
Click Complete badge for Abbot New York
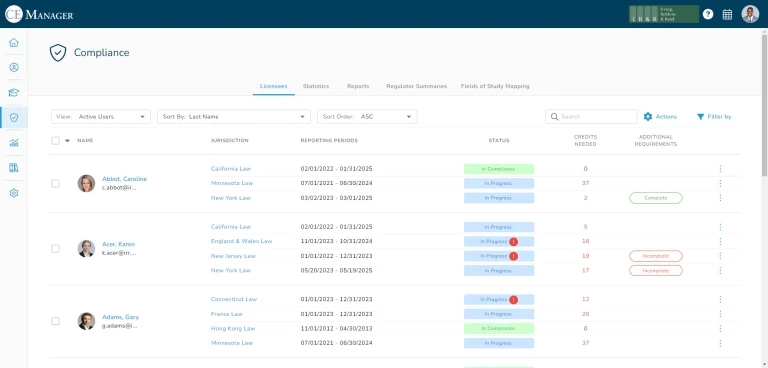656,198
